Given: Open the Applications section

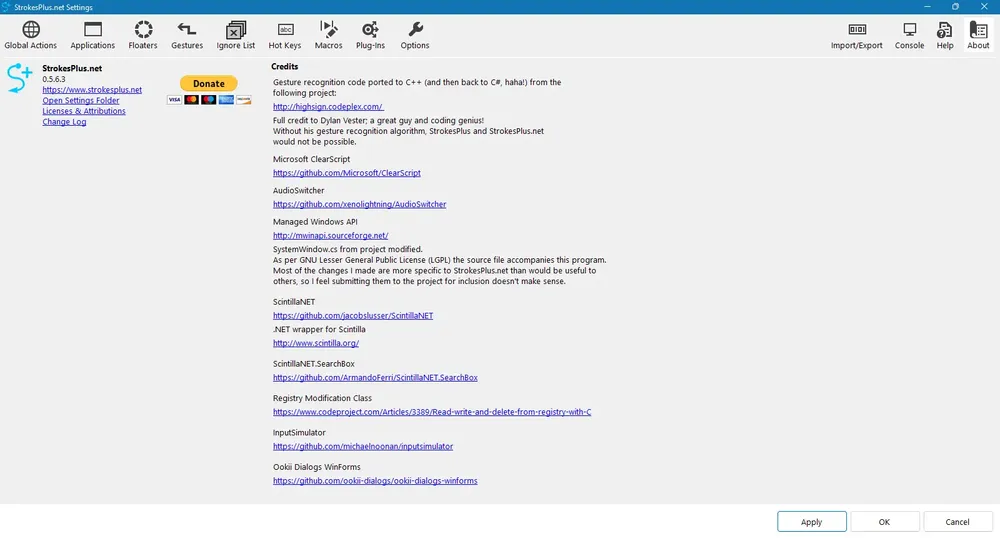Looking at the screenshot, I should pyautogui.click(x=92, y=35).
